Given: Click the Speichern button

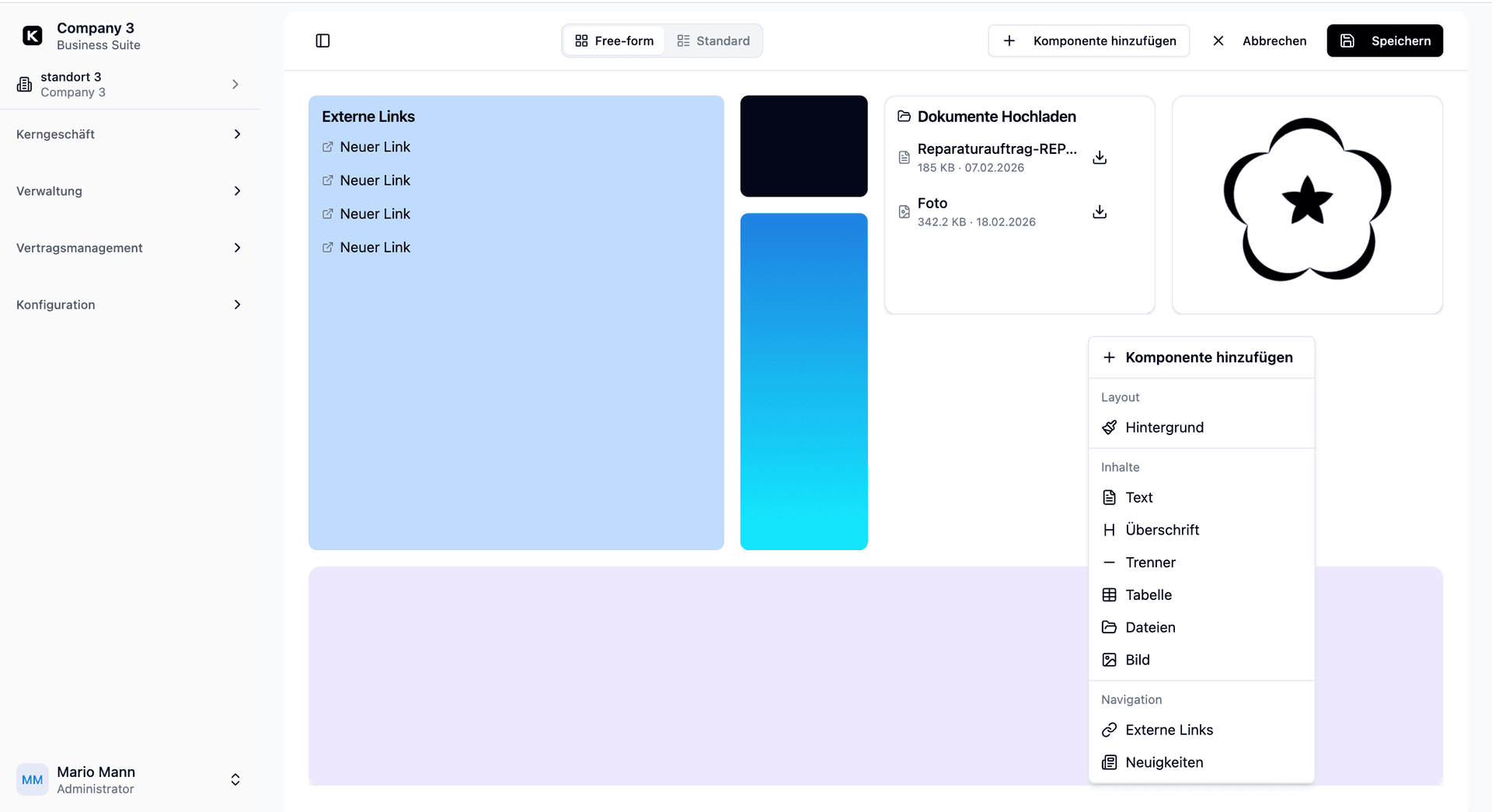Looking at the screenshot, I should click(x=1384, y=40).
